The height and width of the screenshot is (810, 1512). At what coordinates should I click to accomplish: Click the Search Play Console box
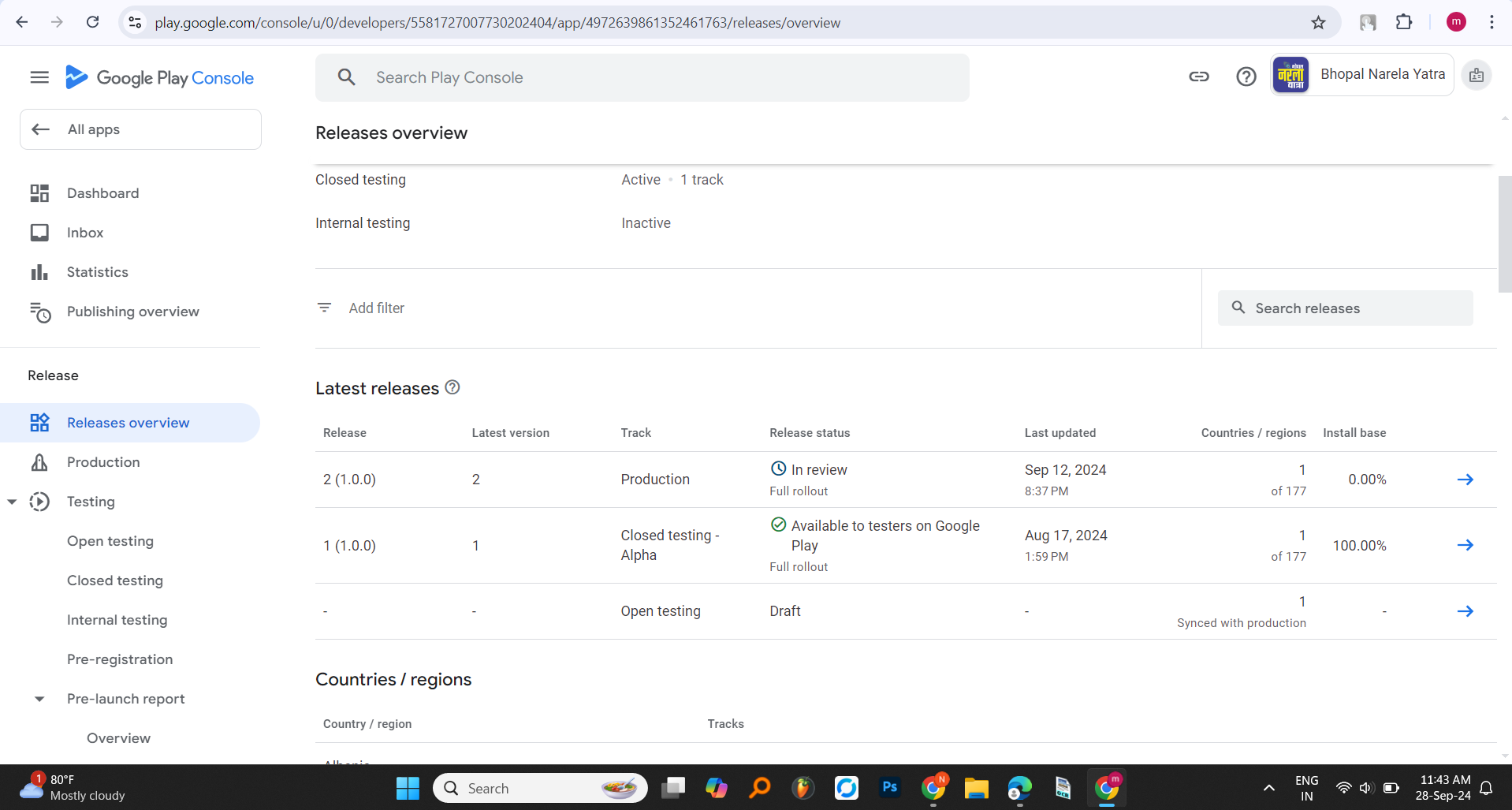642,77
